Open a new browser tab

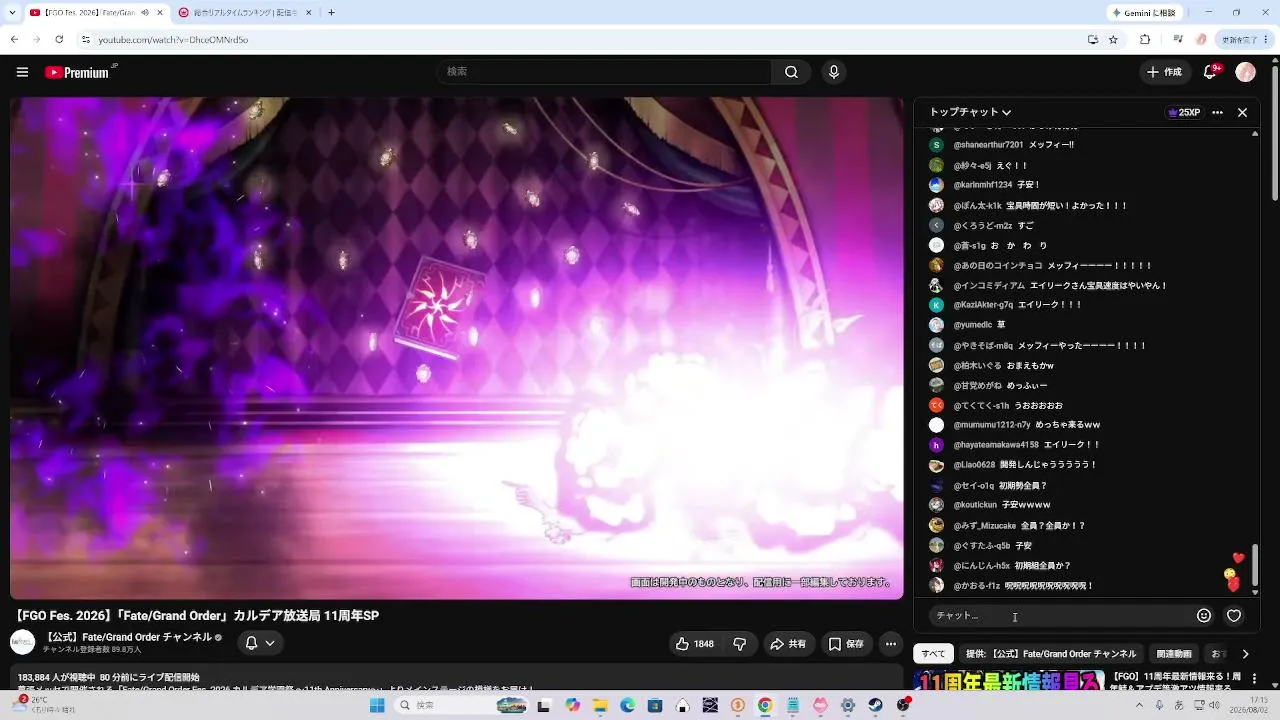tap(331, 13)
